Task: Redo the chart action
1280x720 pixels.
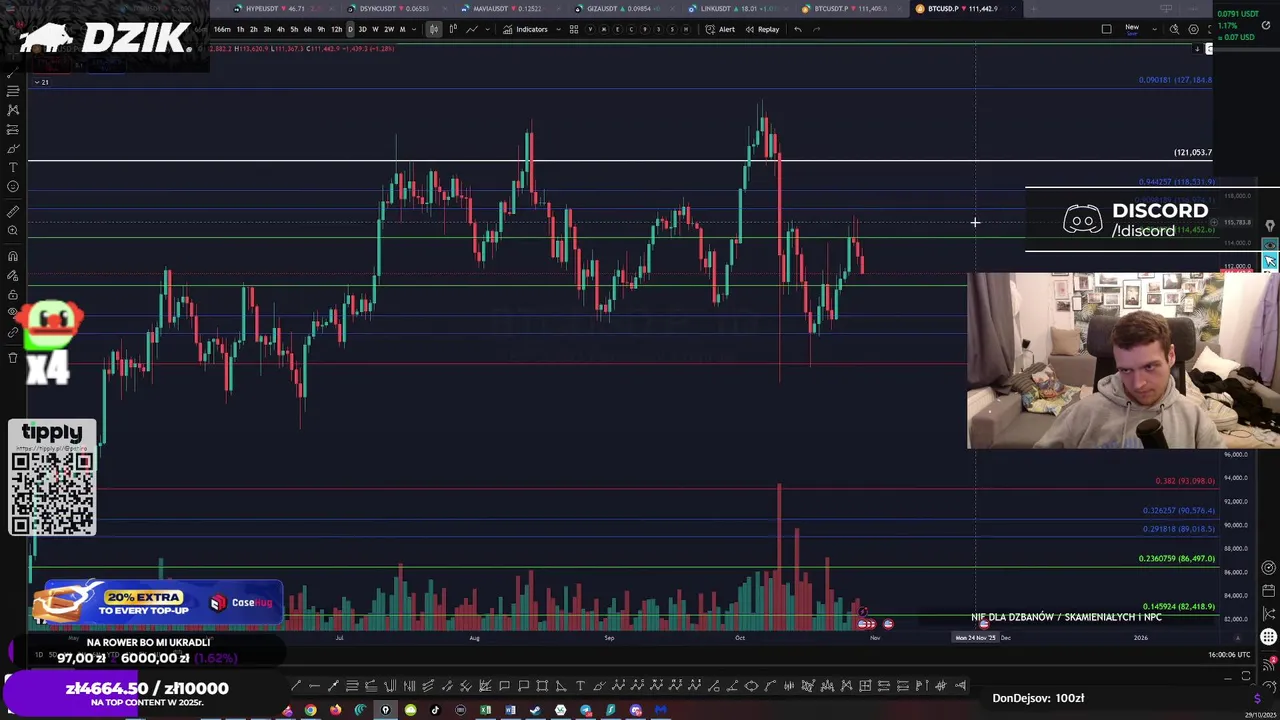Action: pos(816,29)
